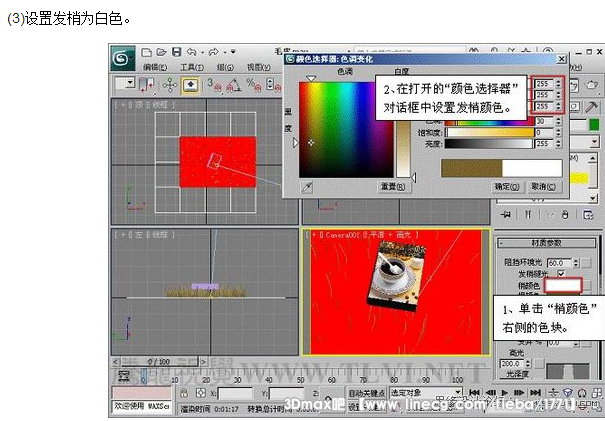Viewport: 605px width, 421px height.
Task: Click Show End Result toggle icon
Action: point(528,215)
